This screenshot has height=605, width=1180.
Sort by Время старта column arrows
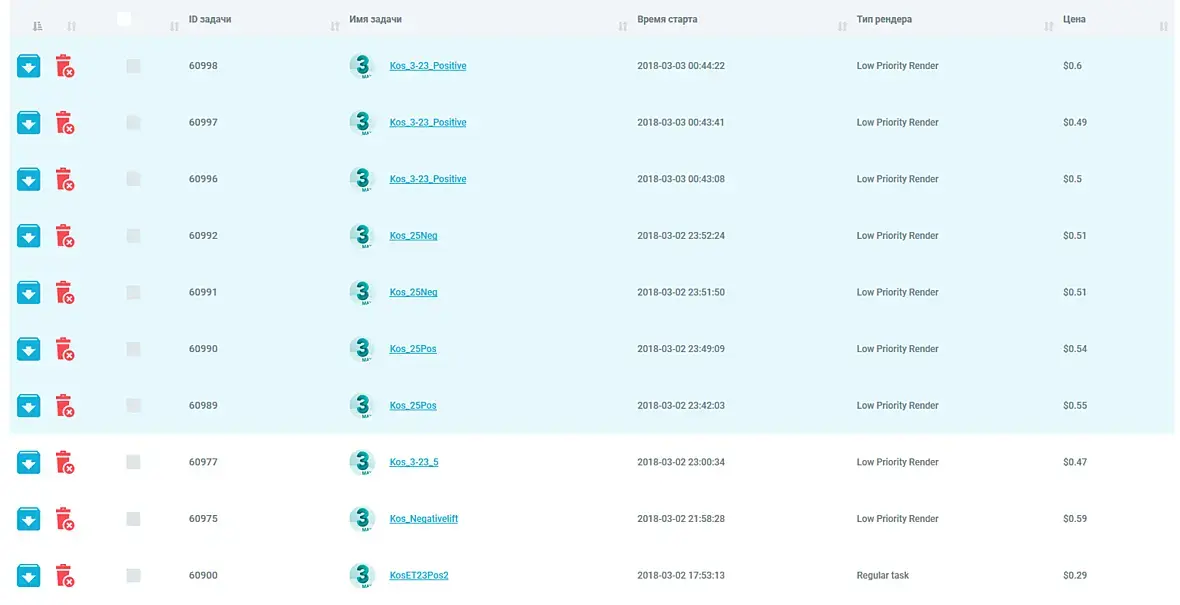tap(842, 27)
